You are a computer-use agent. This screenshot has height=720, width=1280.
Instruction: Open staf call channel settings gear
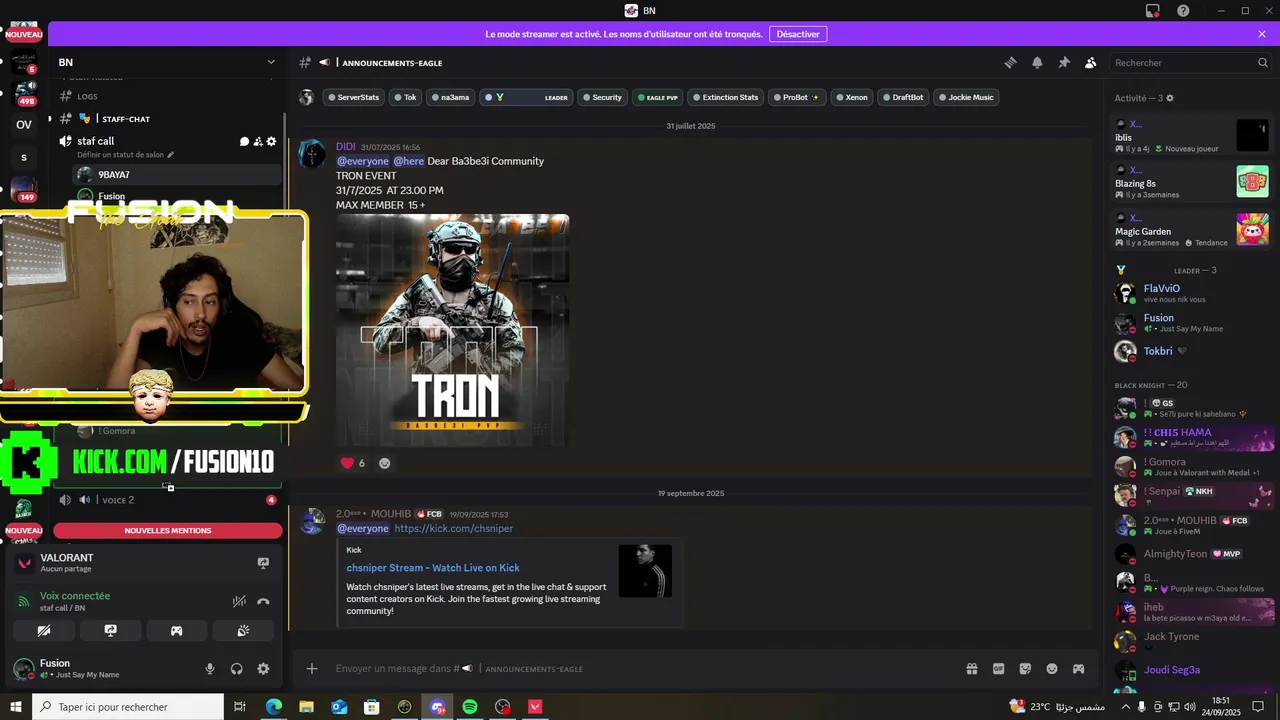(x=271, y=142)
